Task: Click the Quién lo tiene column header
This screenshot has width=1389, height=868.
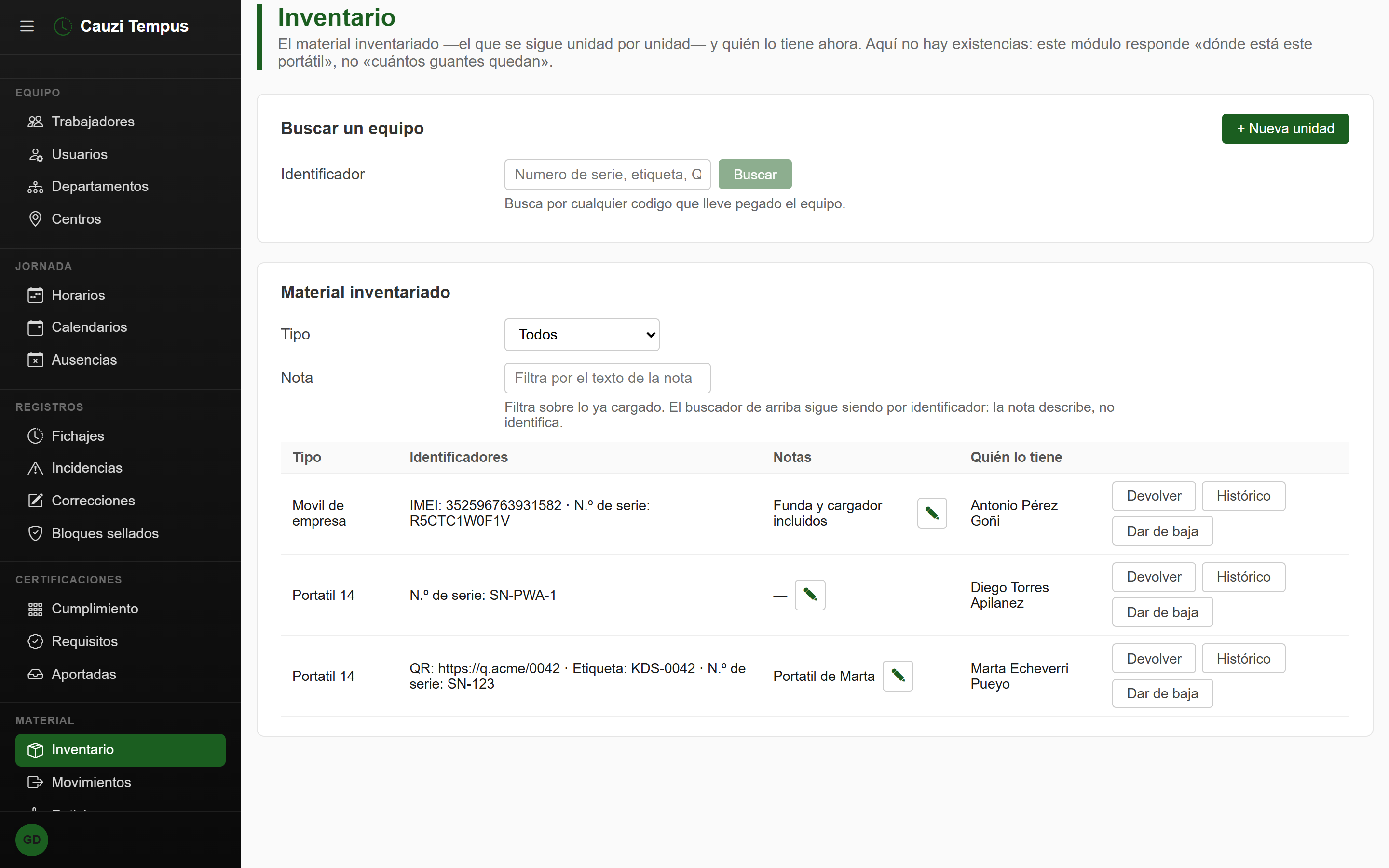Action: (1016, 458)
